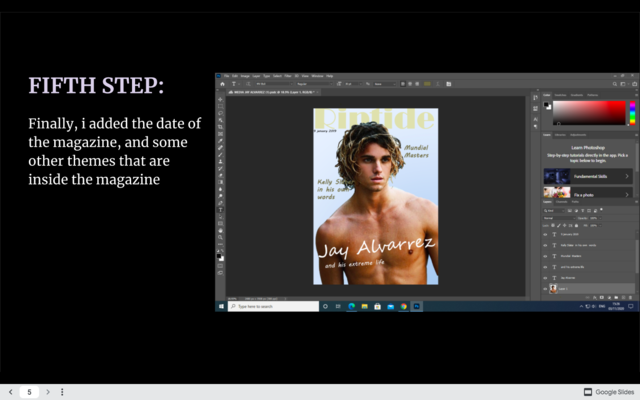The height and width of the screenshot is (400, 640).
Task: Open the font family dropdown
Action: click(274, 84)
